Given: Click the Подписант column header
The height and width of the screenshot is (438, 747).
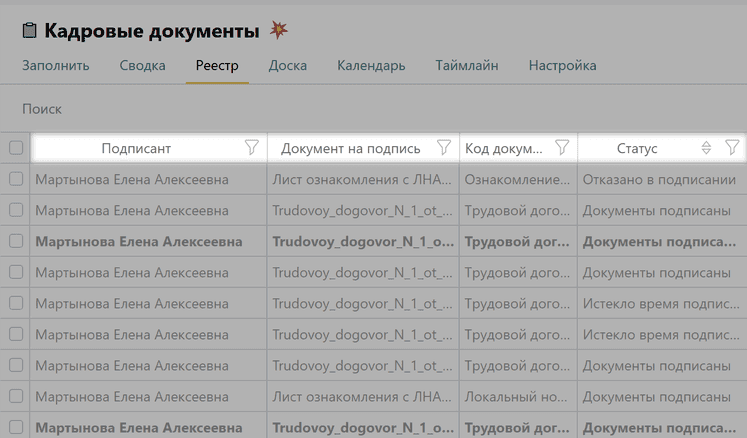Looking at the screenshot, I should (136, 148).
